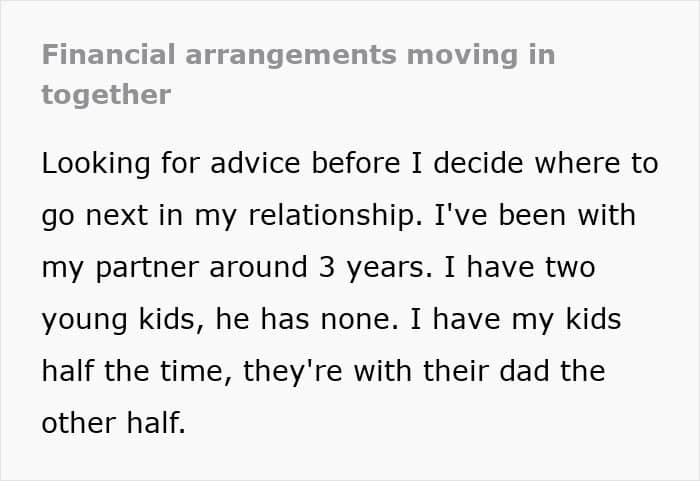Click the word "together" in the title
The width and height of the screenshot is (700, 481).
[x=106, y=95]
